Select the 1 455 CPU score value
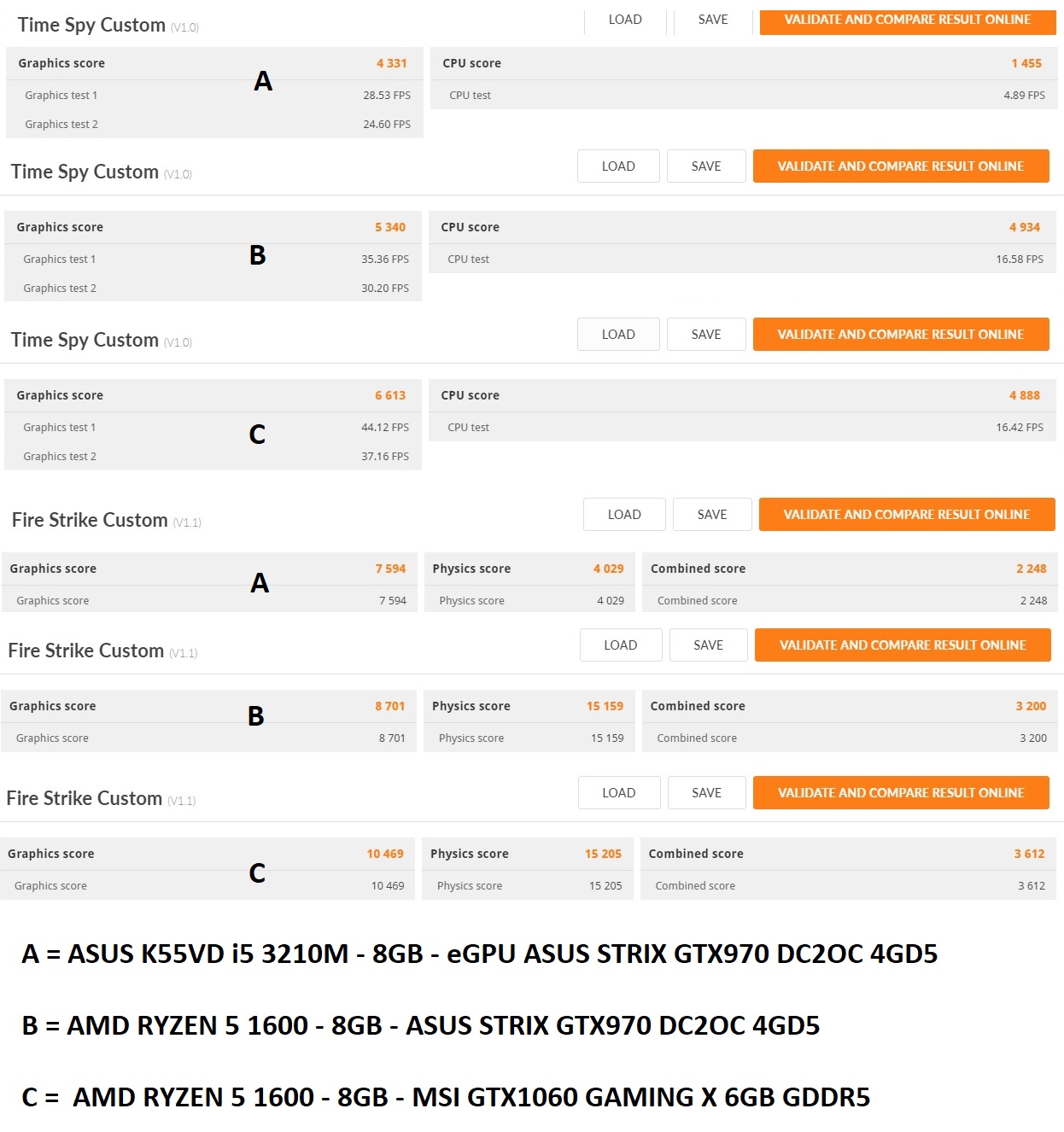The height and width of the screenshot is (1132, 1064). point(1026,63)
